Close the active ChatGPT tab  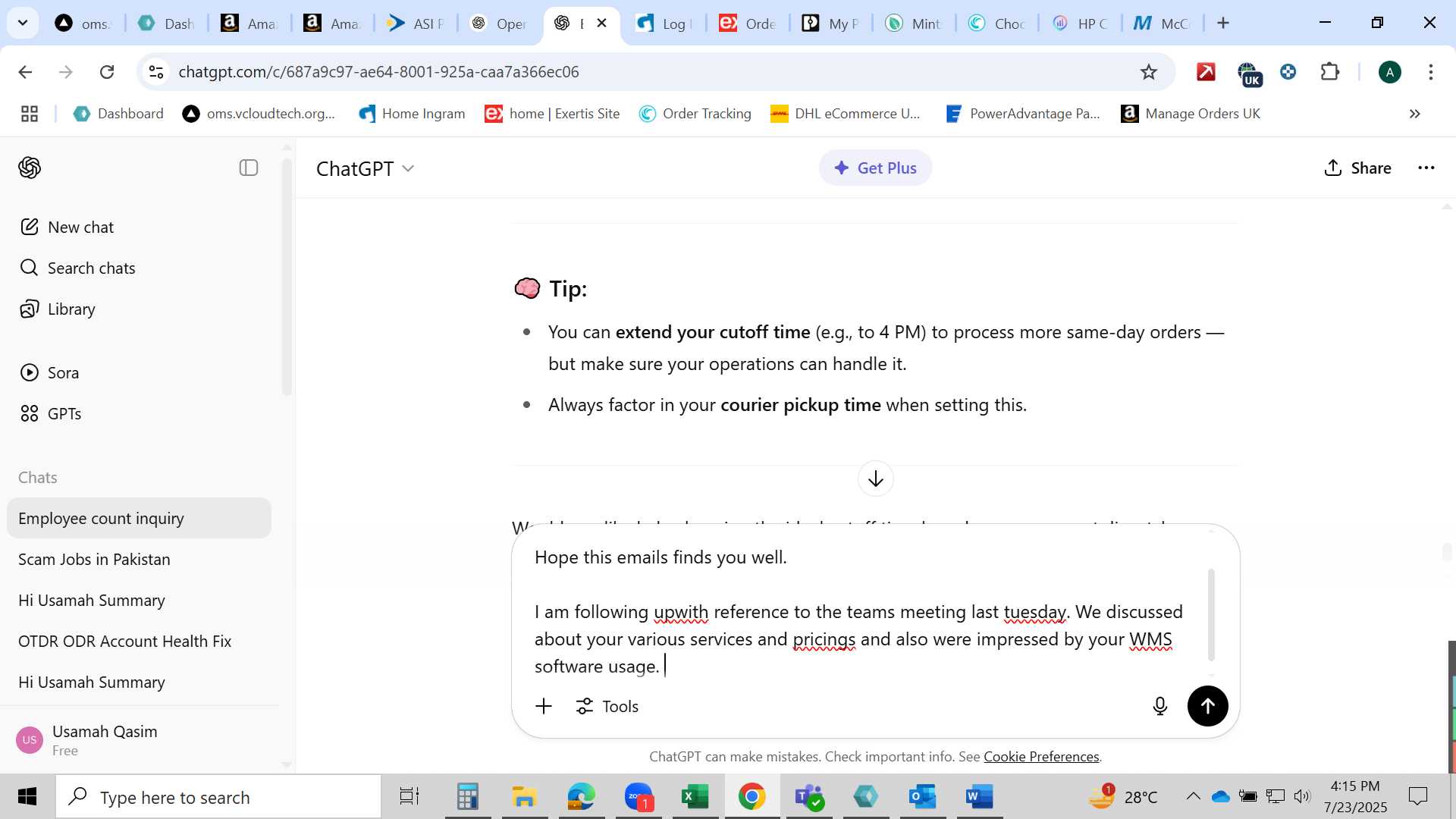coord(602,23)
